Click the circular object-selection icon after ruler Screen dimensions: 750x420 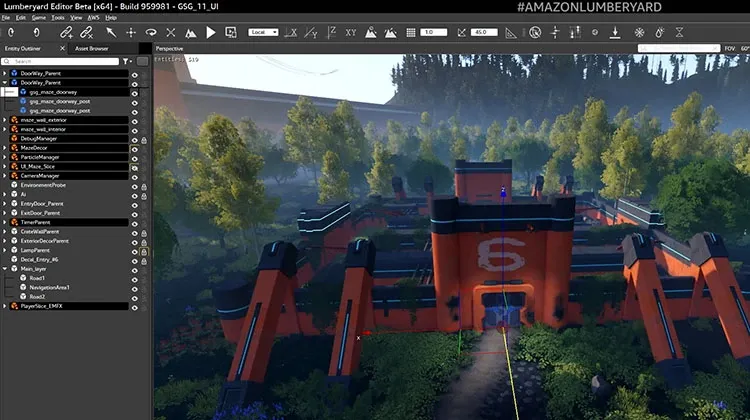(535, 33)
